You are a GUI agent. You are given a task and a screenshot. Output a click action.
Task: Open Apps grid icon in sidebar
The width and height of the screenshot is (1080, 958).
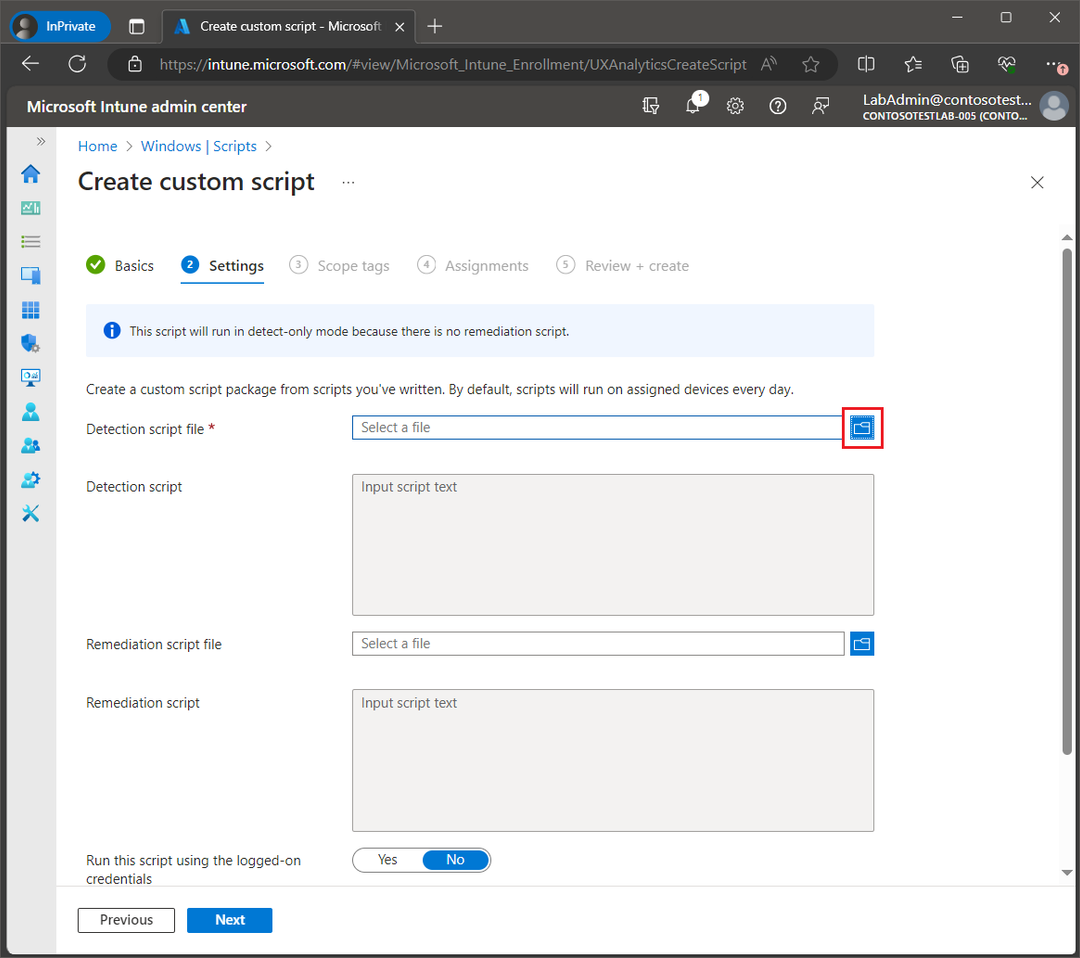click(30, 309)
